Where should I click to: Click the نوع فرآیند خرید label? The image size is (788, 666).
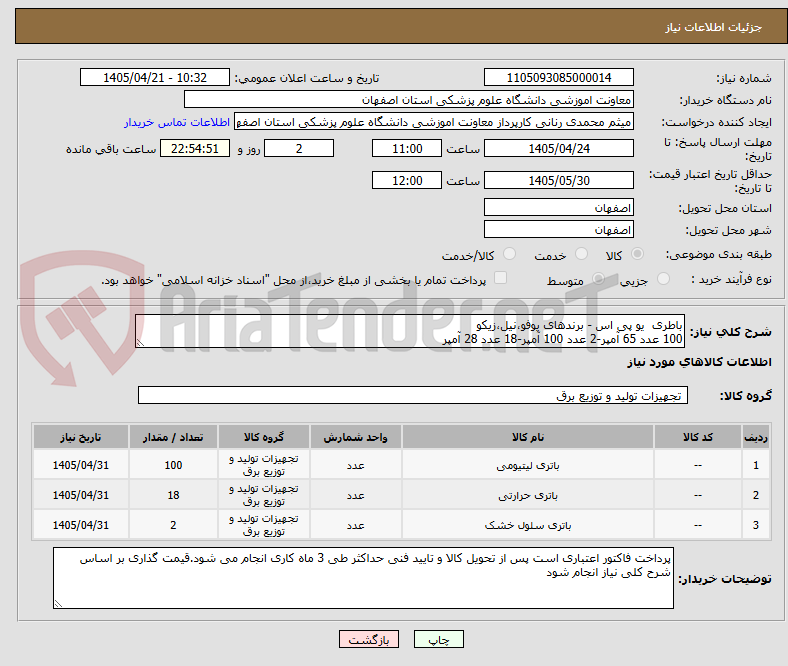(x=732, y=279)
